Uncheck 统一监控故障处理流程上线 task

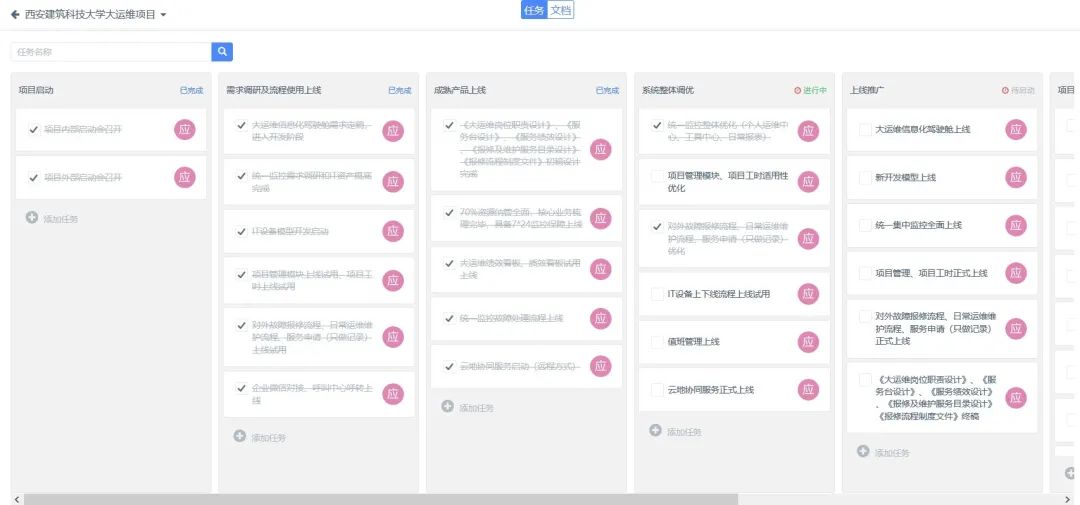tap(449, 318)
